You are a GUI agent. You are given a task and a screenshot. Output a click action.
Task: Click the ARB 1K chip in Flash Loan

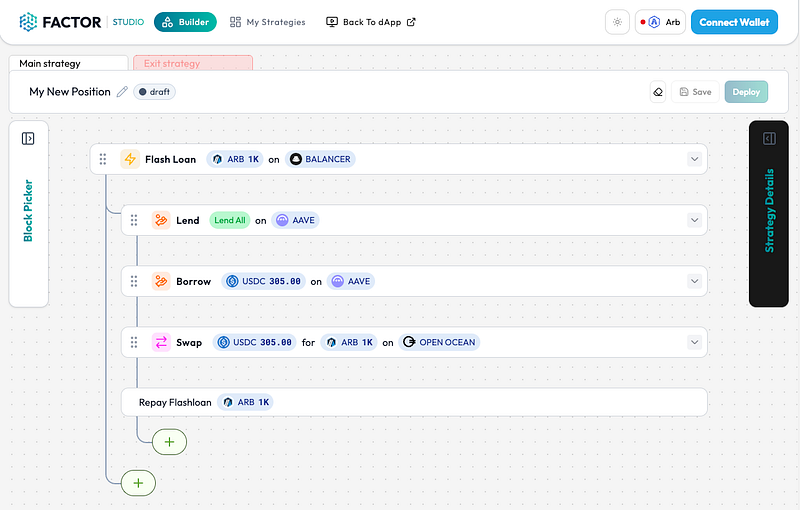click(x=235, y=159)
